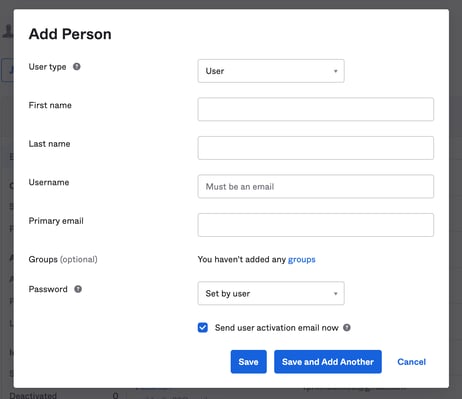The width and height of the screenshot is (462, 399).
Task: Follow the blue 'groups' link
Action: pos(302,259)
